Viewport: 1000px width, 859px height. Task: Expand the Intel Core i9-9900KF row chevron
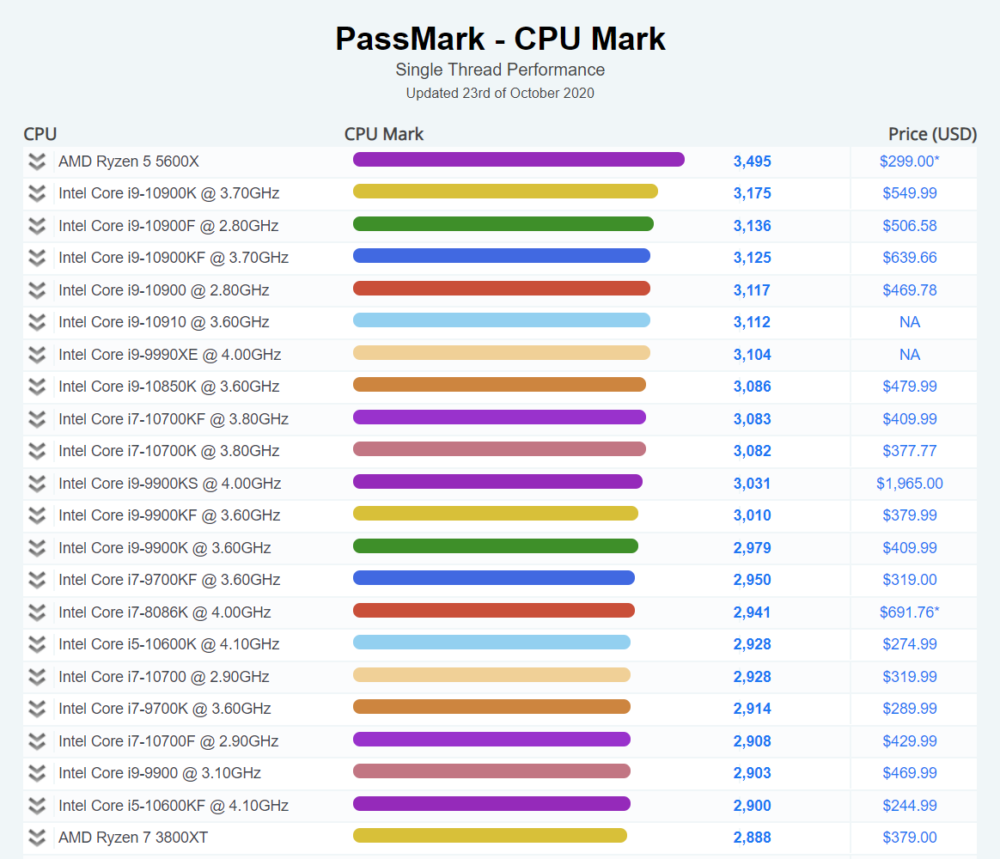(x=37, y=515)
